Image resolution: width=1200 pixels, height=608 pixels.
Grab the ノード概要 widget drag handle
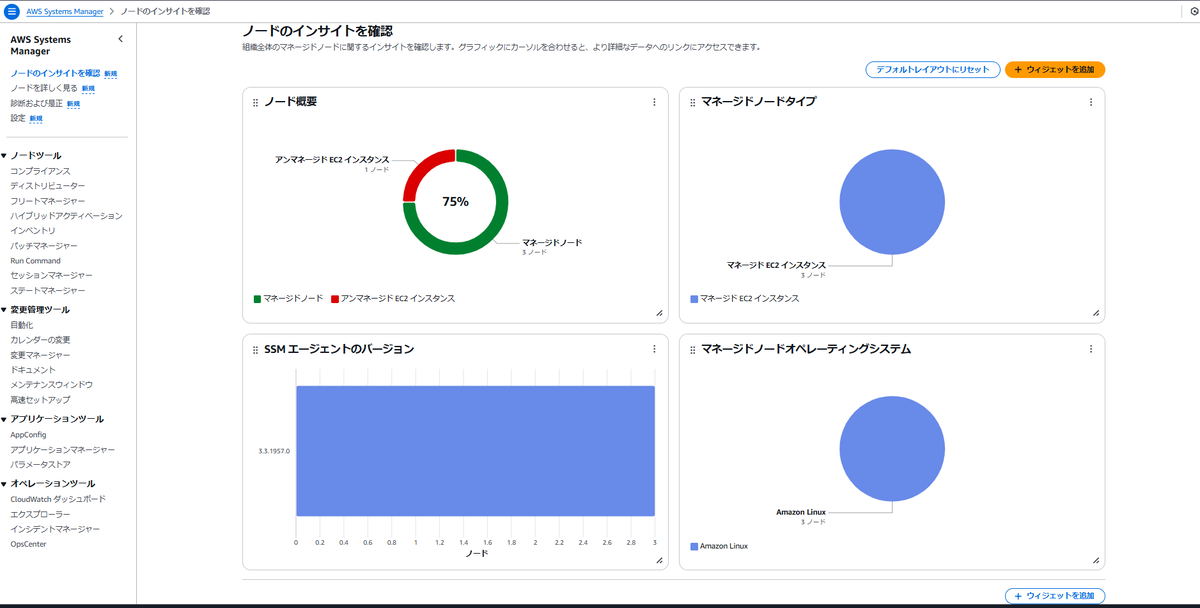coord(255,102)
